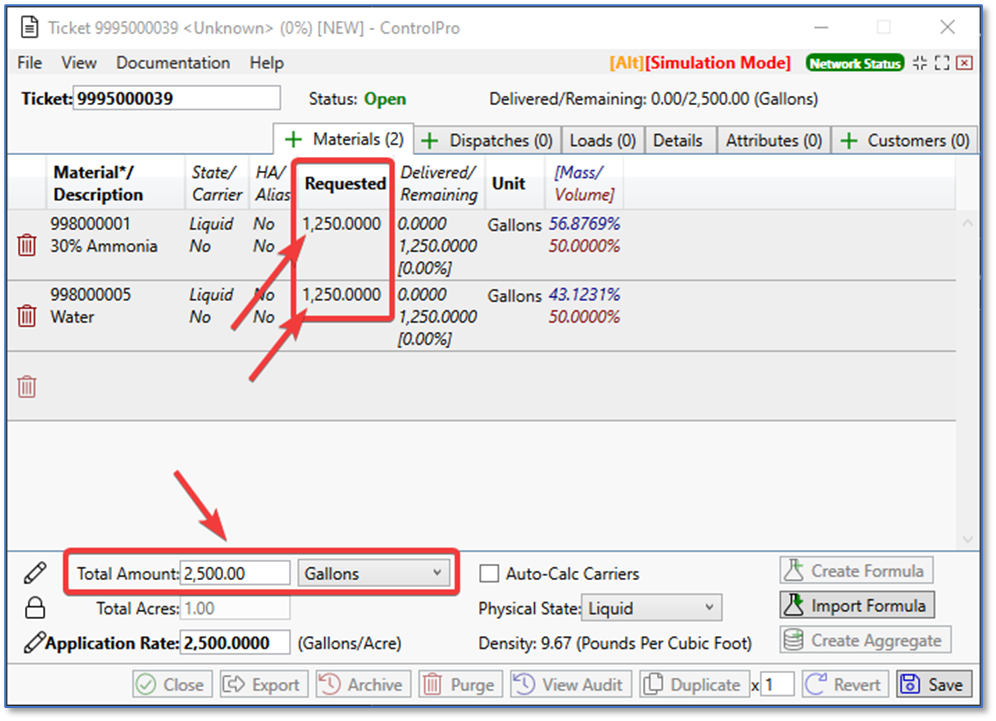The width and height of the screenshot is (996, 721).
Task: Enable the Auto-Calc Carriers checkbox
Action: click(x=489, y=574)
